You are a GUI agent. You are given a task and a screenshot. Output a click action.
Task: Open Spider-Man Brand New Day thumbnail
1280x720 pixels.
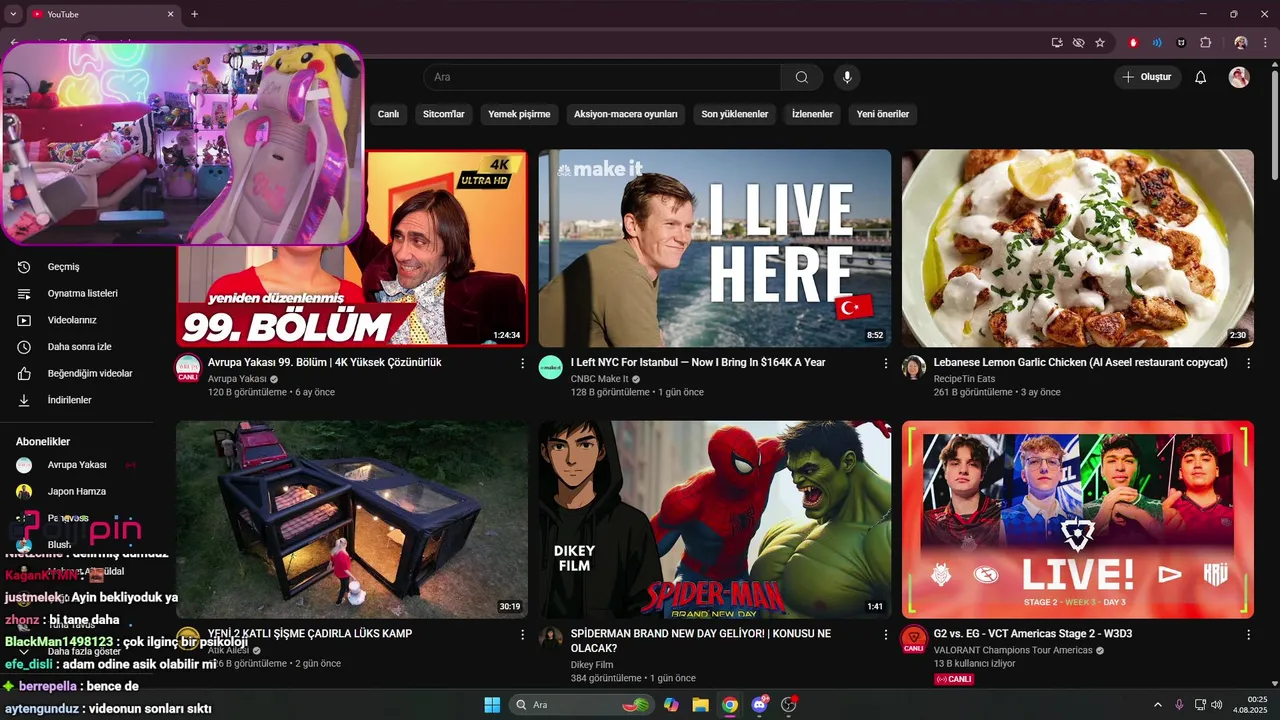tap(715, 519)
